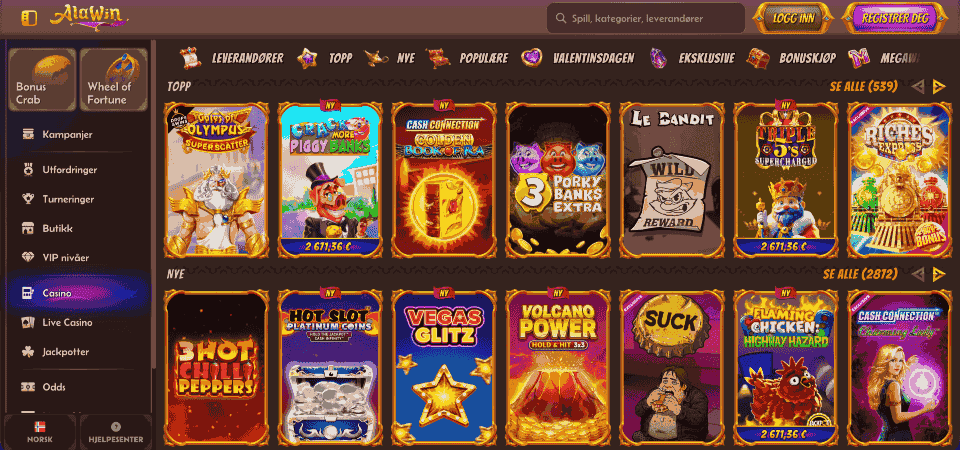Image resolution: width=960 pixels, height=450 pixels.
Task: Open the Hjelpesenter help button
Action: 116,432
